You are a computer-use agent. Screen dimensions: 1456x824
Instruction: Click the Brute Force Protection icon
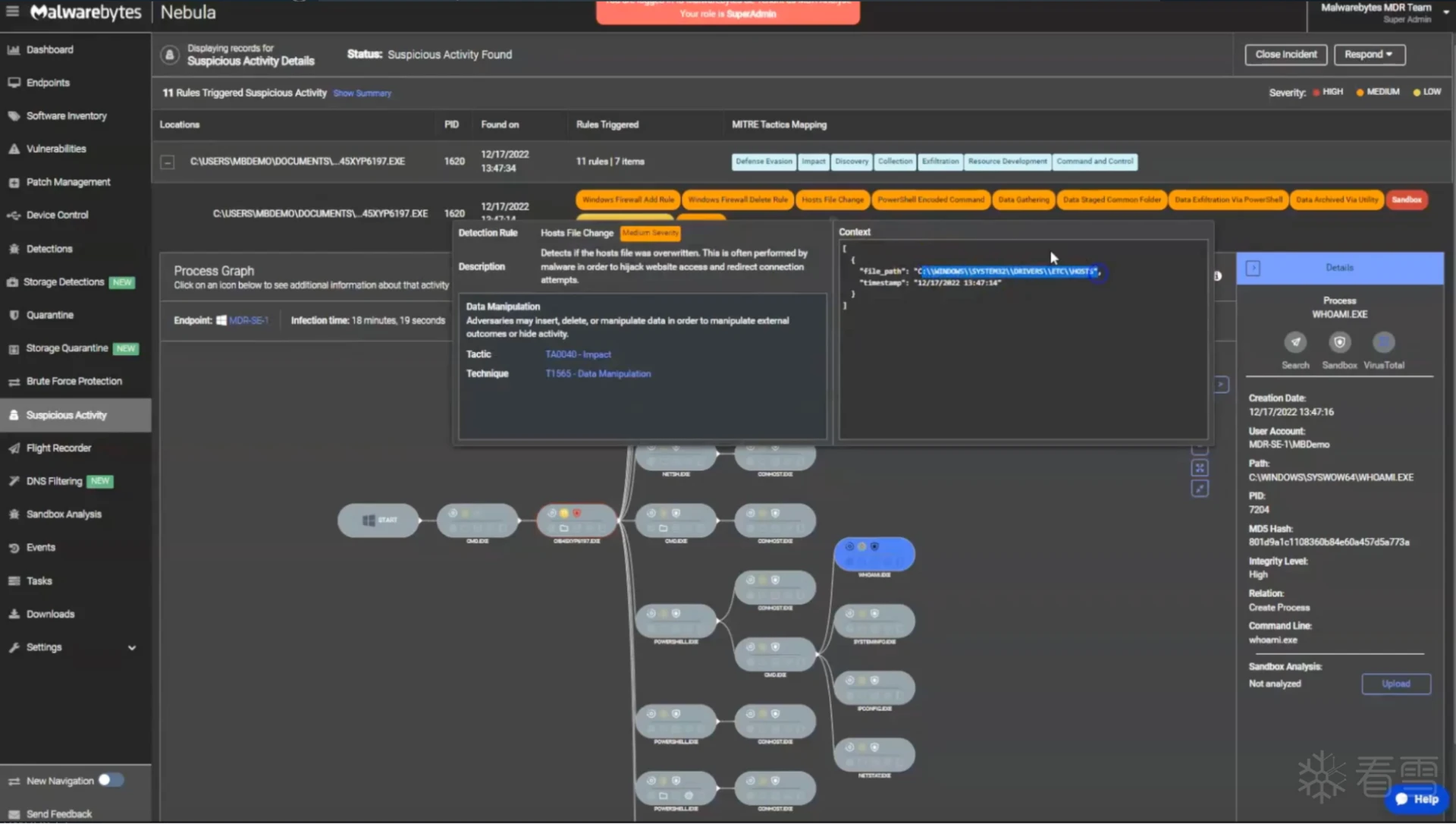pos(14,382)
